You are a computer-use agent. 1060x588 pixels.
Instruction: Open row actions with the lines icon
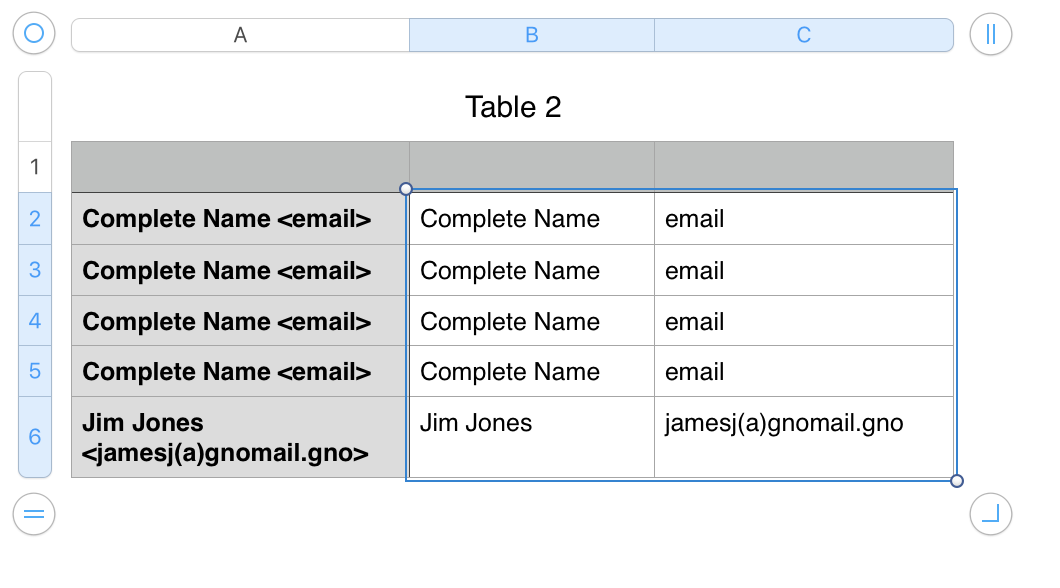coord(33,514)
